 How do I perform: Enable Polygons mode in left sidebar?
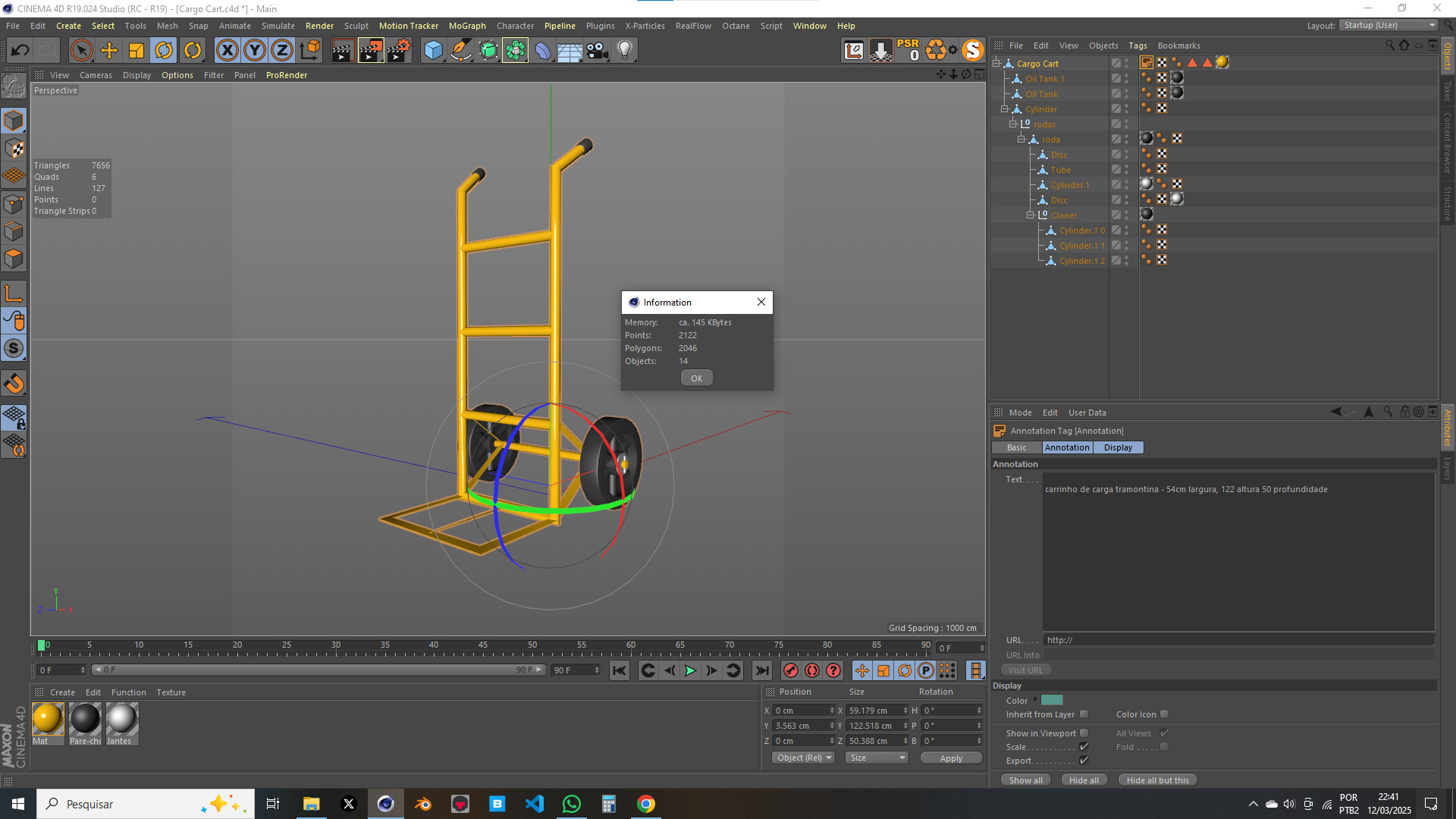click(x=14, y=259)
